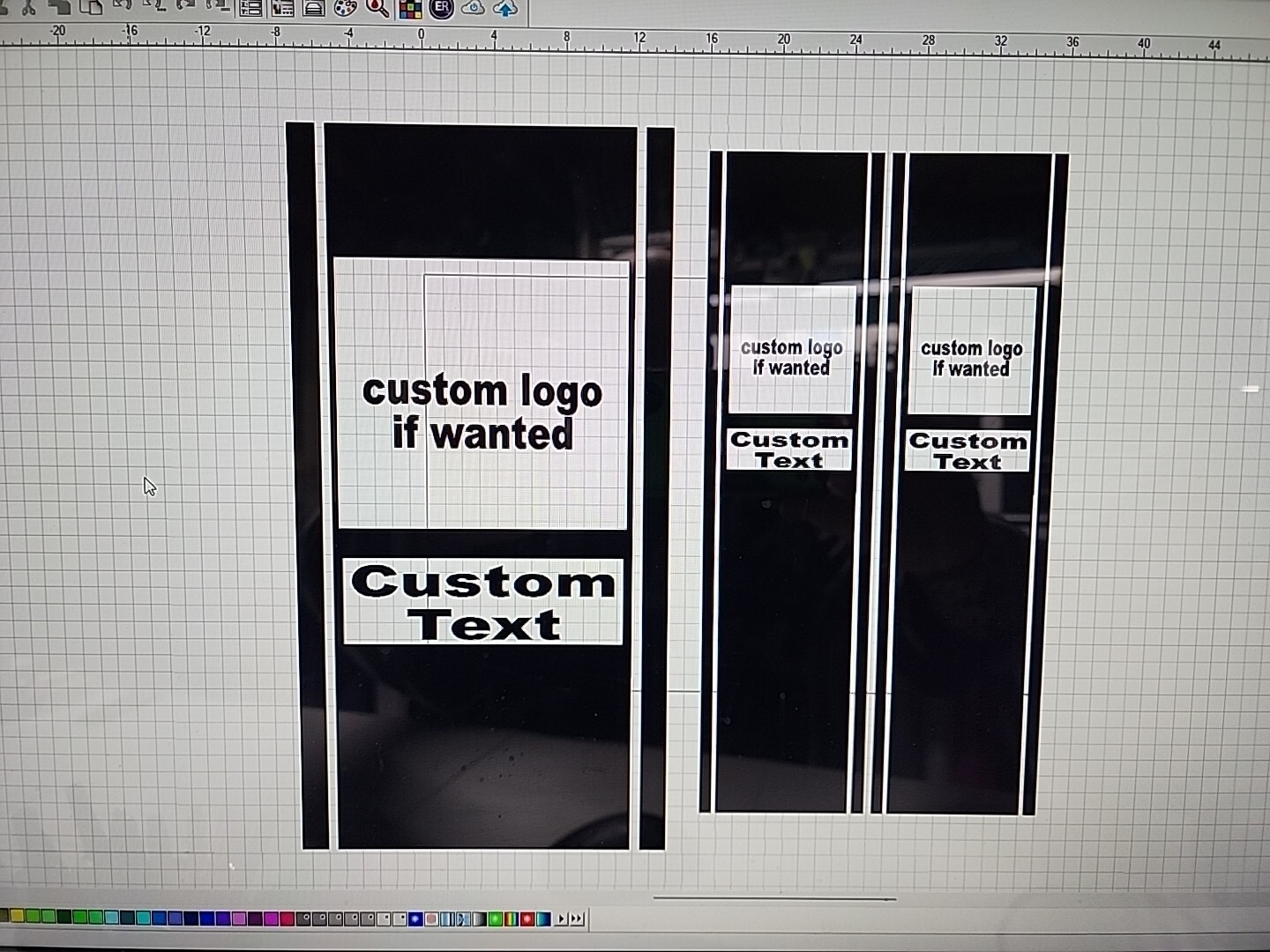Click the cloud upload arrow icon
Screen dimensions: 1270x952
coord(505,8)
